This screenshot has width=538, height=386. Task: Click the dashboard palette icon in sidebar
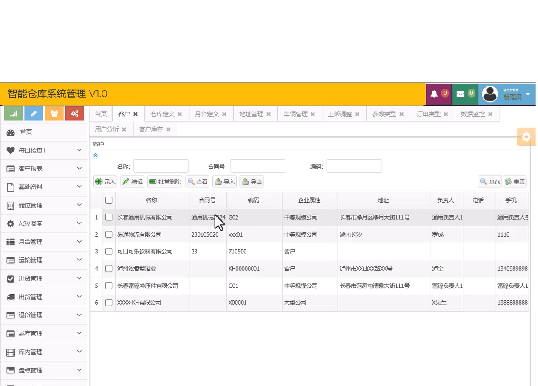(11, 132)
